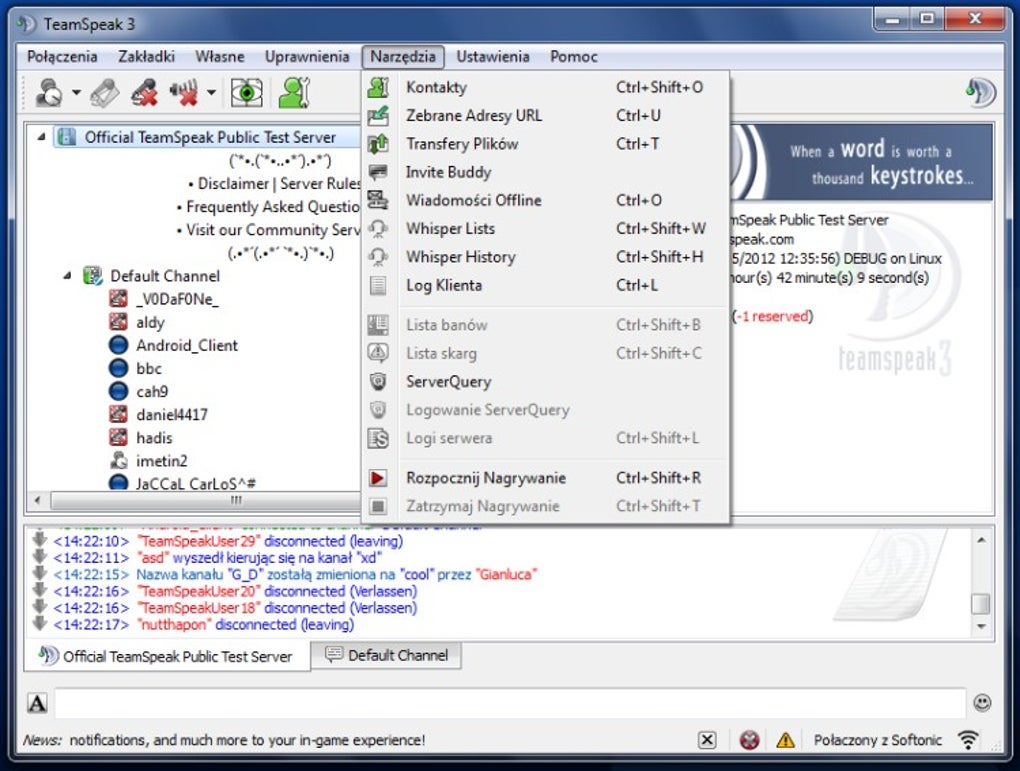
Task: Collapse the Official TeamSpeak Public Test Server tree
Action: tap(41, 137)
